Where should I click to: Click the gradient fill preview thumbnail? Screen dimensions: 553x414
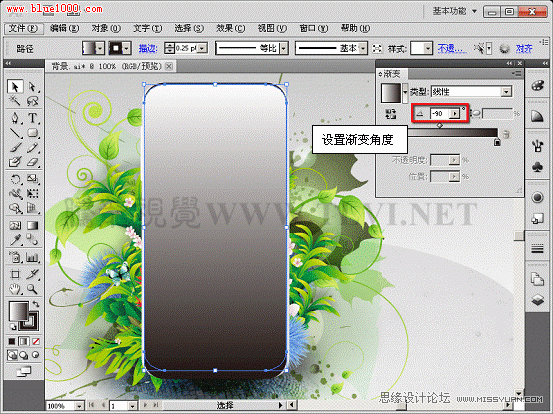[391, 93]
